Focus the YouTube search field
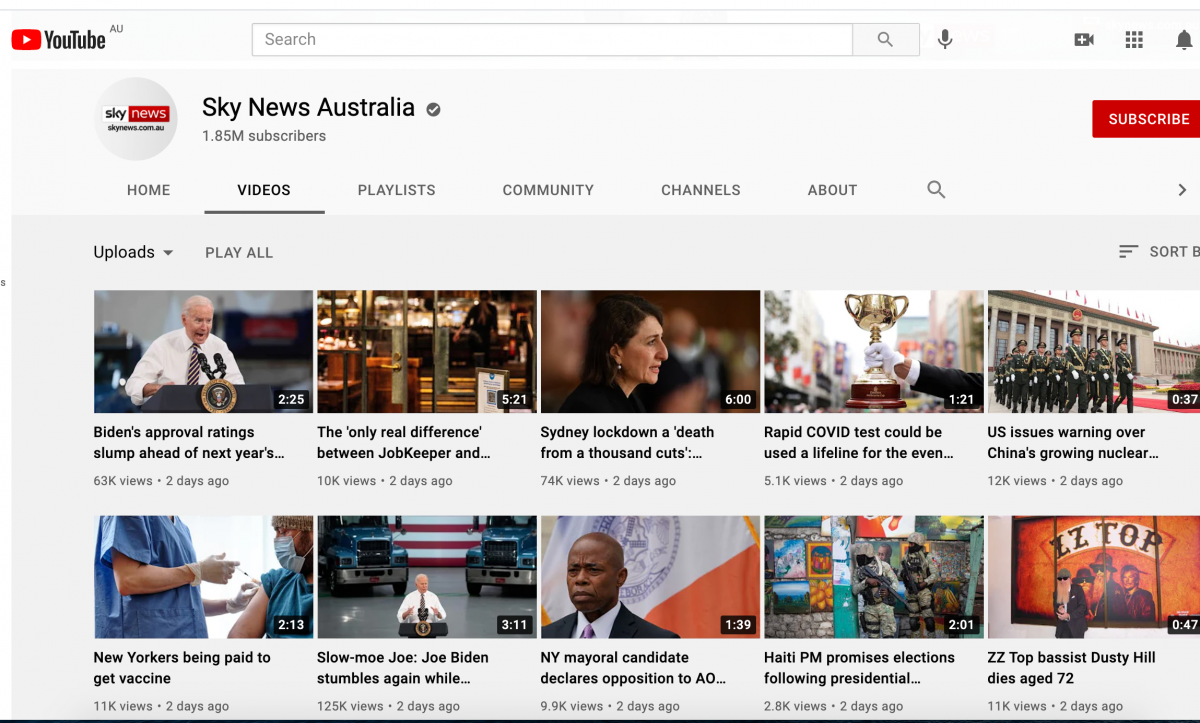 (x=552, y=39)
